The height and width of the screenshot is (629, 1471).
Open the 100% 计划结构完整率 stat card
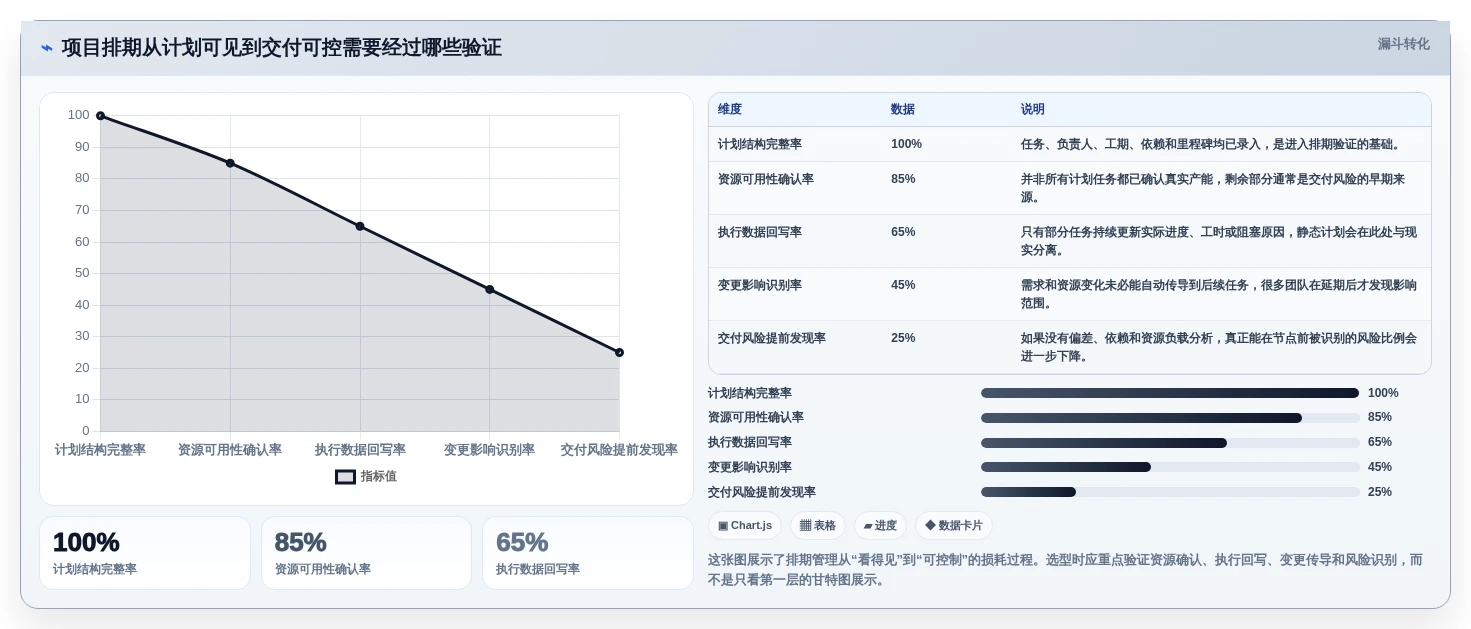[x=145, y=553]
